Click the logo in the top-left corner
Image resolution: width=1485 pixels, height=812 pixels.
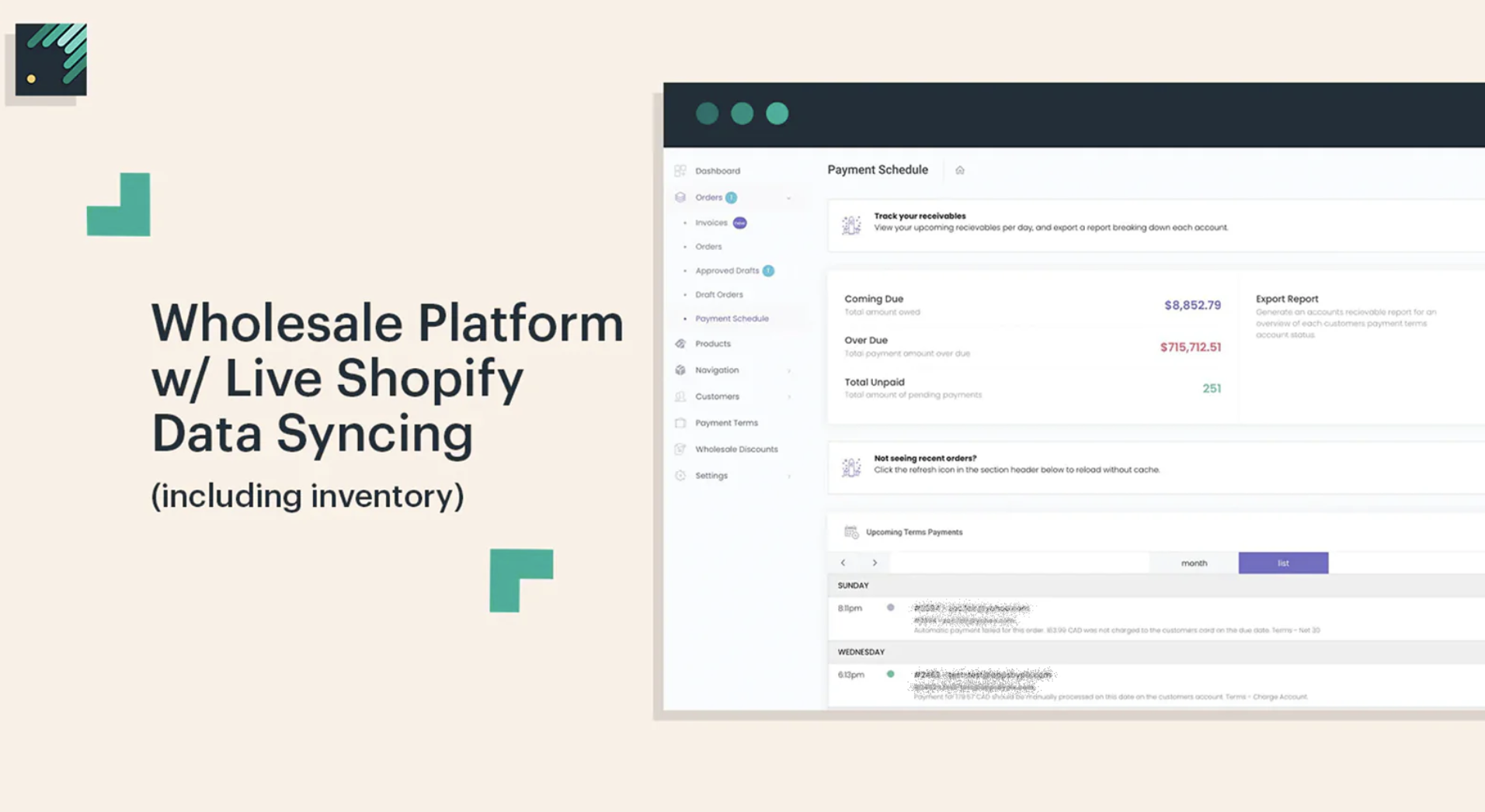[51, 60]
